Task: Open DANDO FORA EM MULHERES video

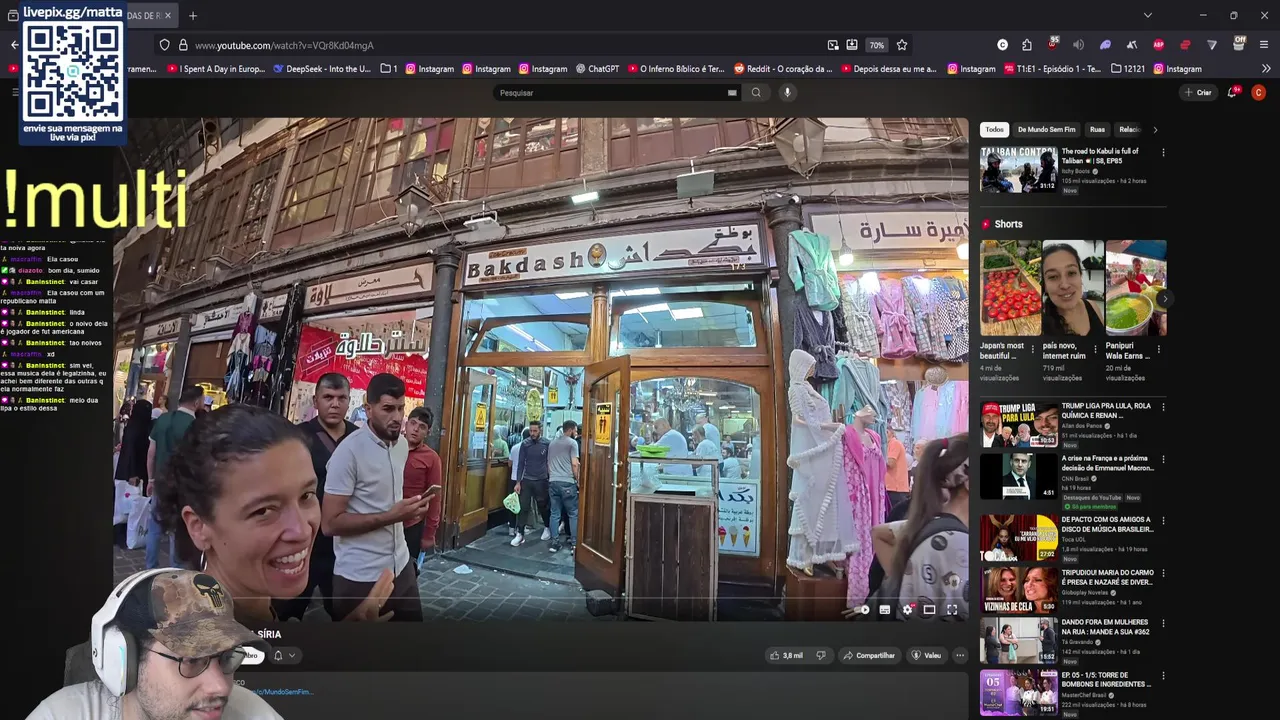Action: (1018, 640)
